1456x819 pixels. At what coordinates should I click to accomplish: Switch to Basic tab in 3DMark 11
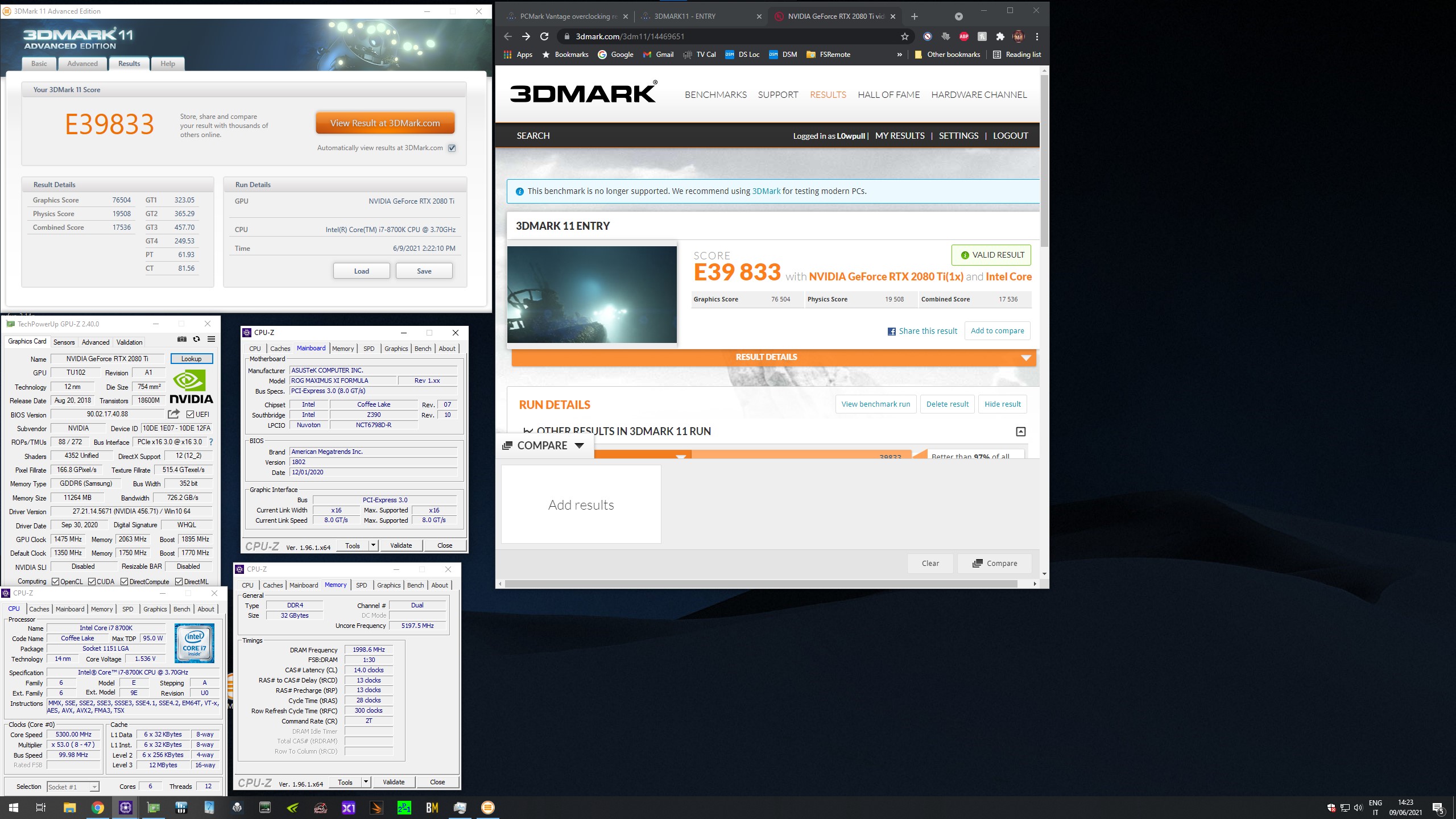coord(39,64)
